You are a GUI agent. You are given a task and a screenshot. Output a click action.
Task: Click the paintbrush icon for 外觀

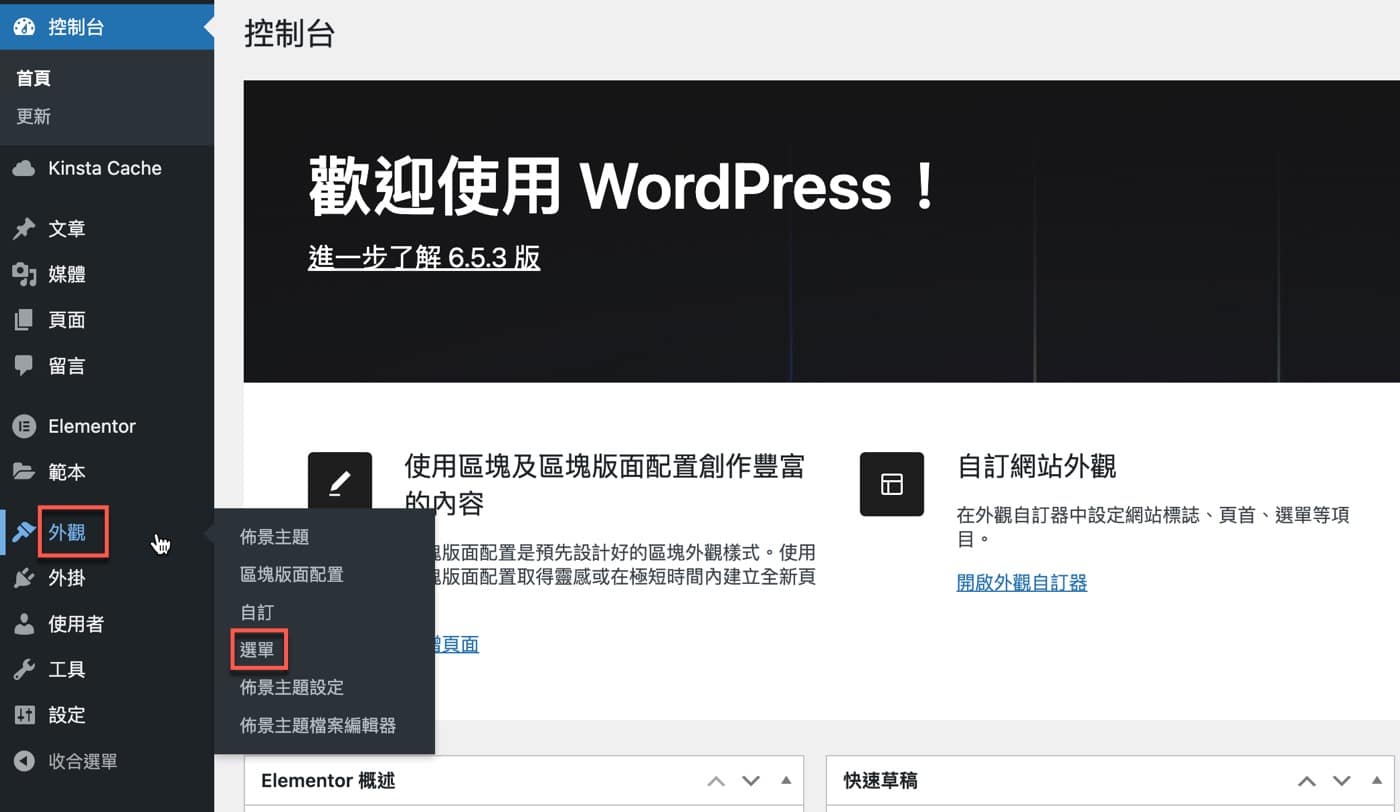pyautogui.click(x=24, y=533)
